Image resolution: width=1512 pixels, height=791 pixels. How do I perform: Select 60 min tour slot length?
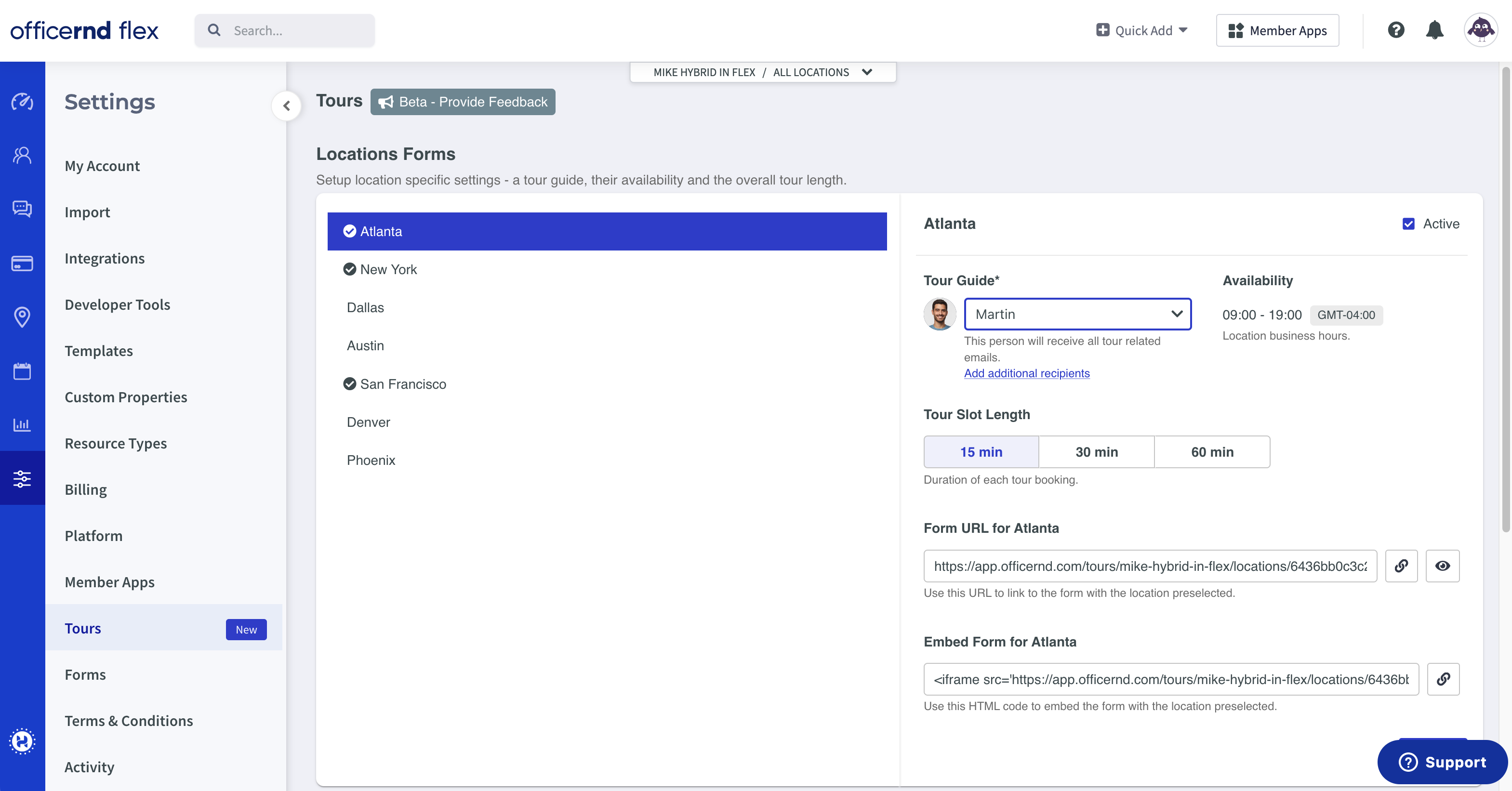tap(1212, 452)
